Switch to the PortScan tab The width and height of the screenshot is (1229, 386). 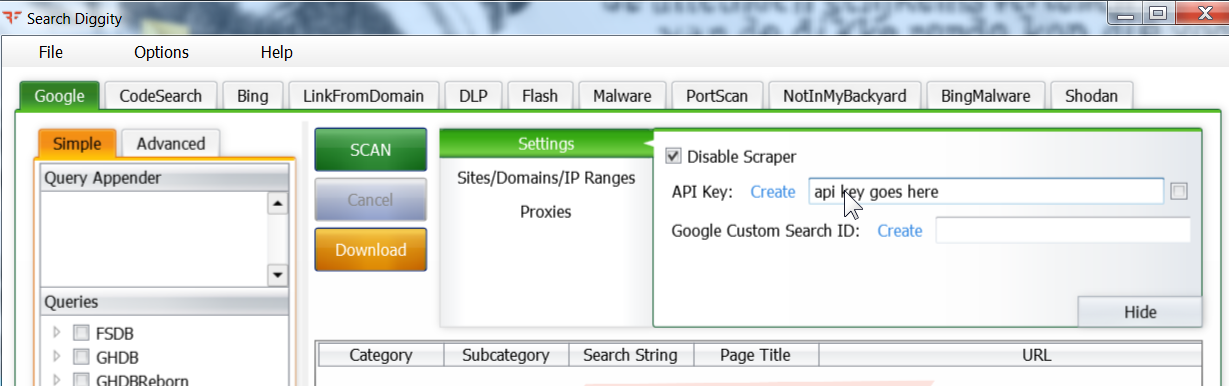tap(716, 96)
